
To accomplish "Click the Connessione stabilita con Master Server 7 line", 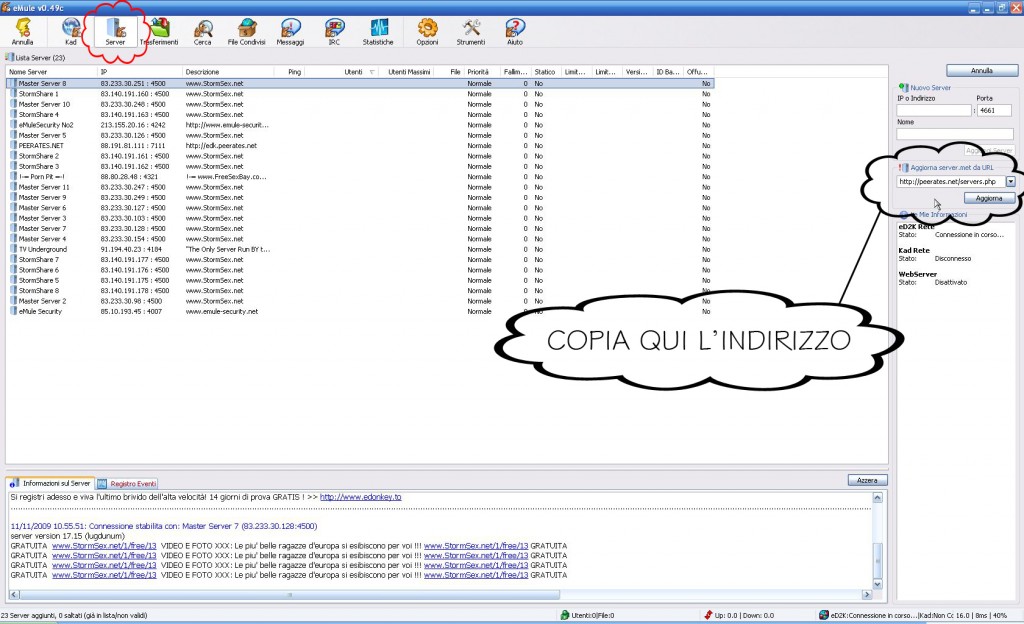I will click(x=164, y=526).
